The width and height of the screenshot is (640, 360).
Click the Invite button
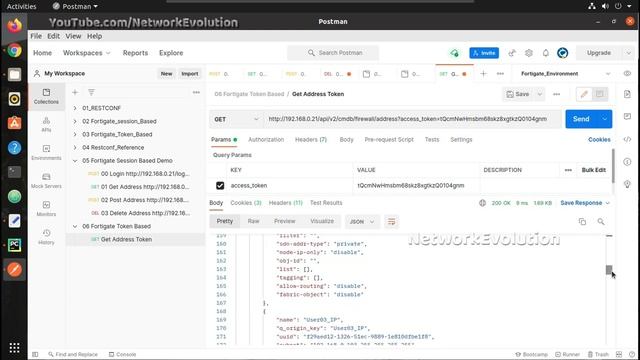coord(484,53)
